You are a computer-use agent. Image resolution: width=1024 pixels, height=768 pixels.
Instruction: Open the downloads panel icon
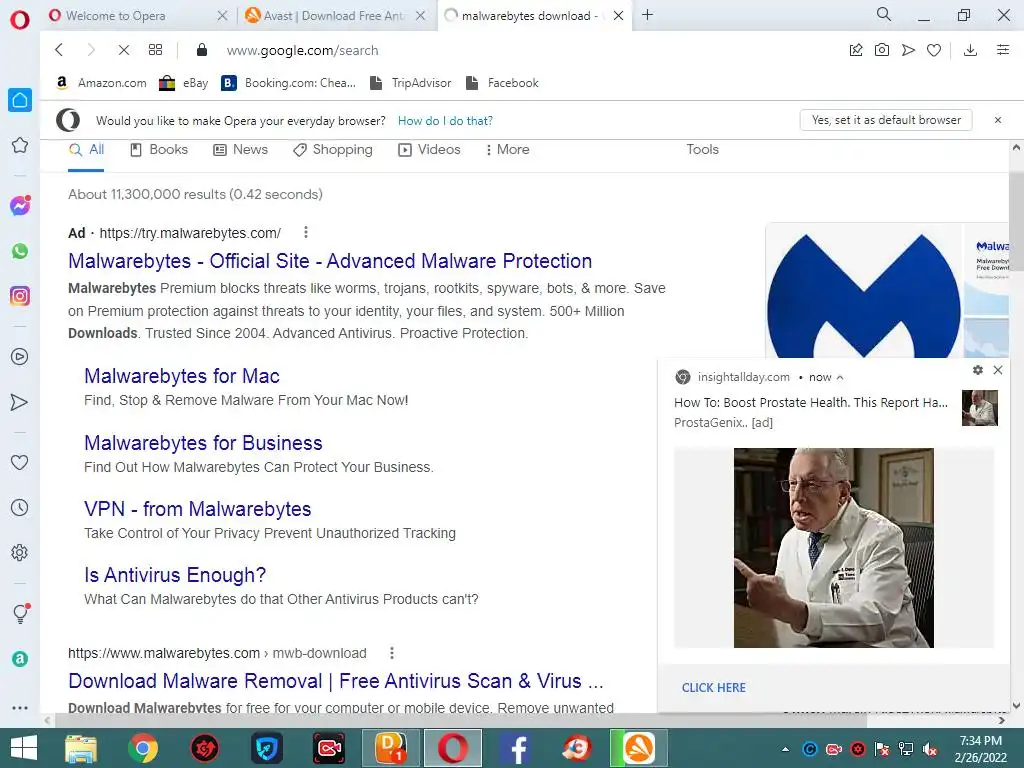click(x=970, y=50)
